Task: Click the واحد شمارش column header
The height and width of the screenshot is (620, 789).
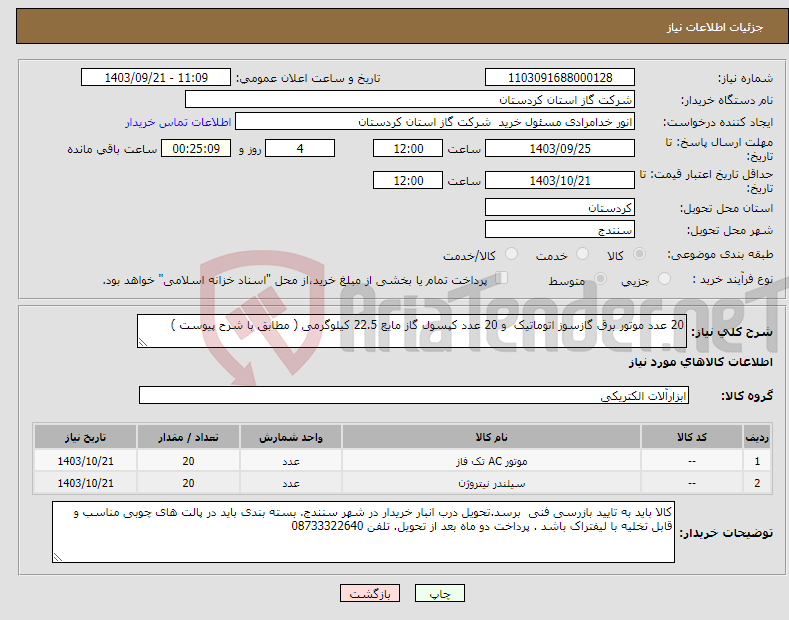Action: pyautogui.click(x=291, y=437)
